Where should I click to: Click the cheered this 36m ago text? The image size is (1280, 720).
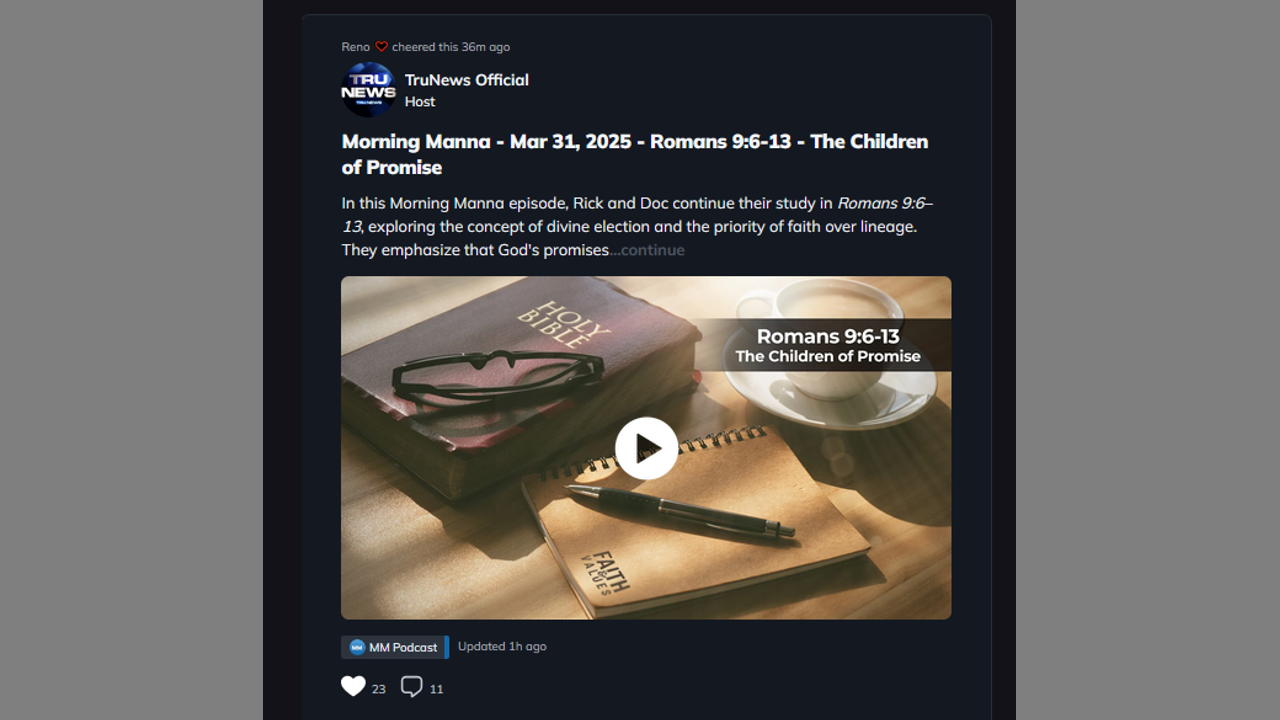[451, 47]
